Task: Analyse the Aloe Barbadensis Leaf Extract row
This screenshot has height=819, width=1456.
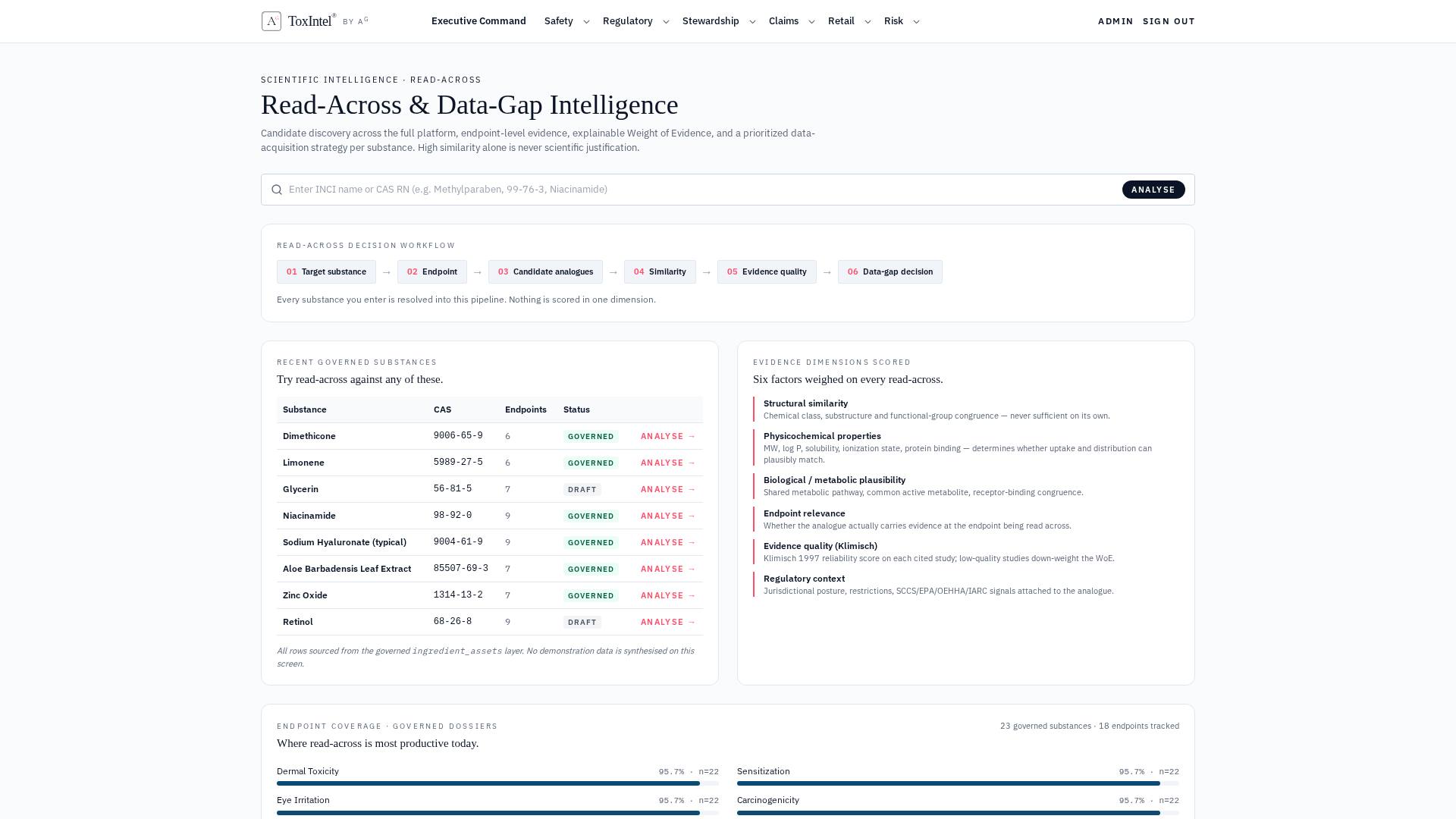Action: [x=668, y=570]
